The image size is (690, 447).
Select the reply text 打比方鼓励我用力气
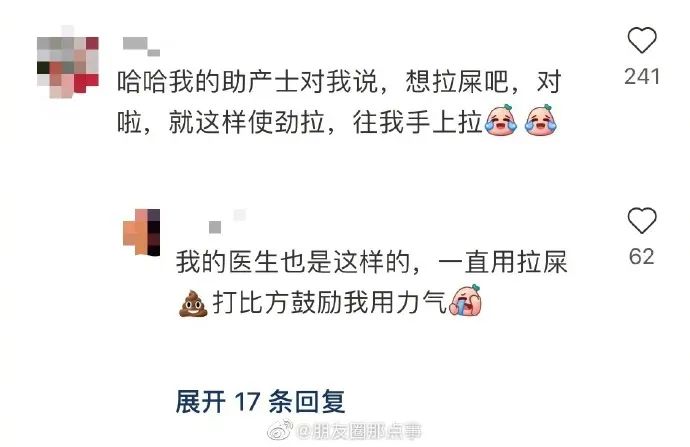(x=330, y=303)
